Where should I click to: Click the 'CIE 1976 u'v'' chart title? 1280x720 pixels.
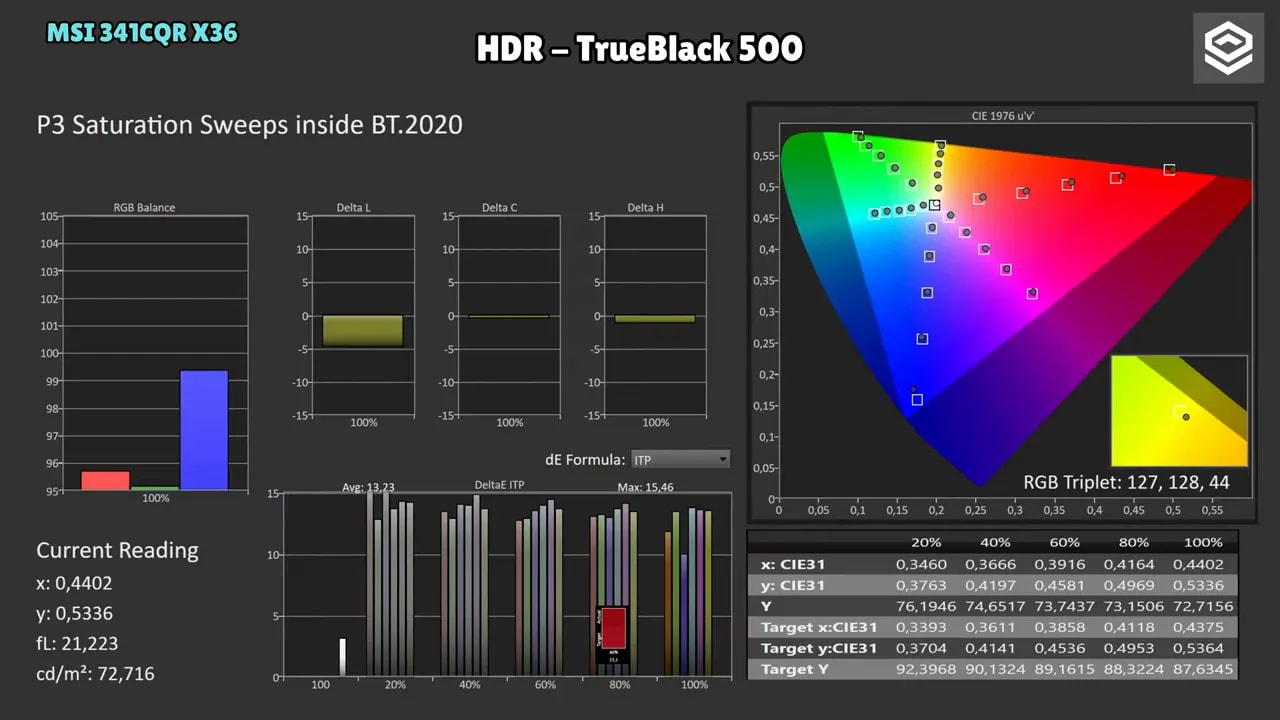pos(1002,116)
